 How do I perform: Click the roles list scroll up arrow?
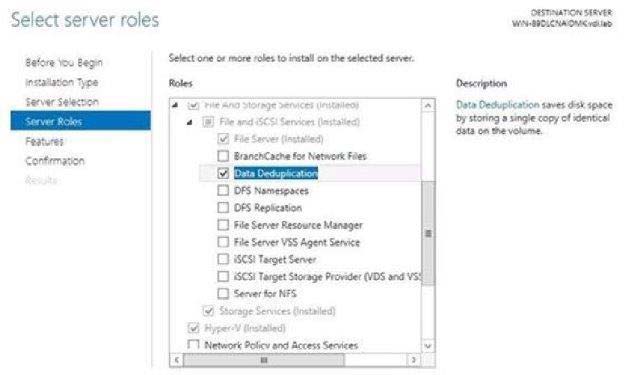pyautogui.click(x=428, y=106)
